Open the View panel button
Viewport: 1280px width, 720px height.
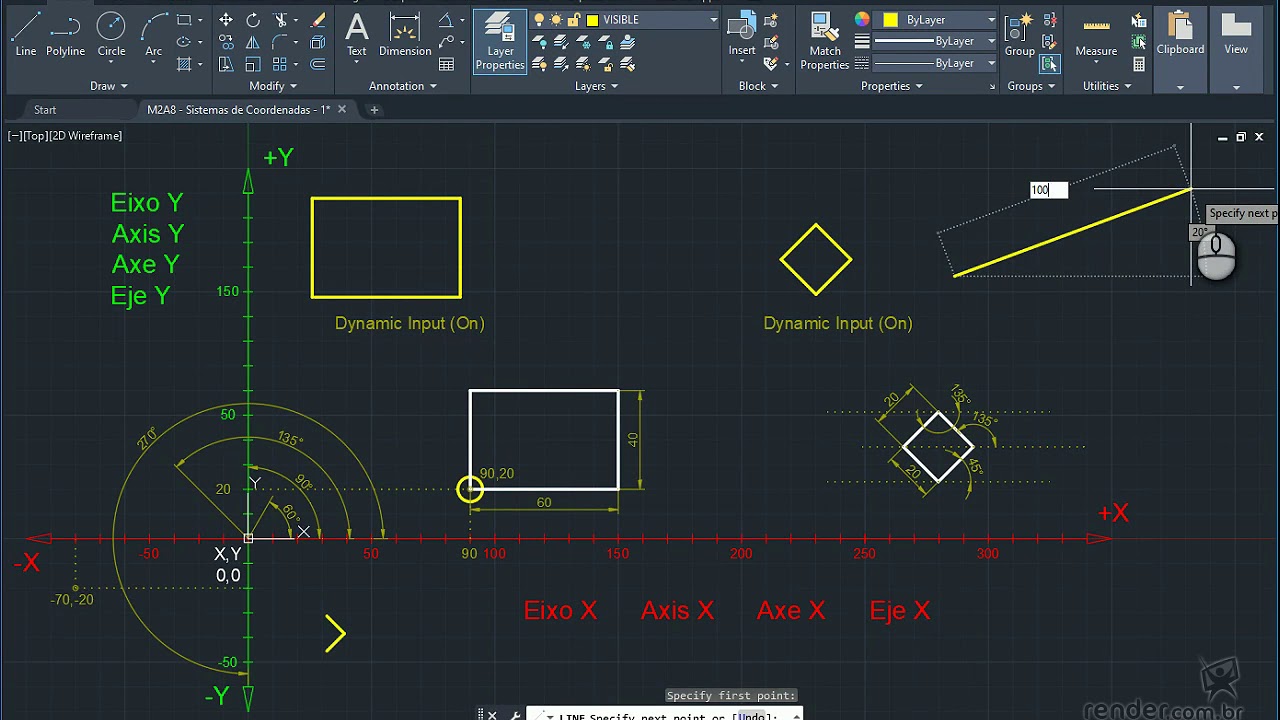1236,50
